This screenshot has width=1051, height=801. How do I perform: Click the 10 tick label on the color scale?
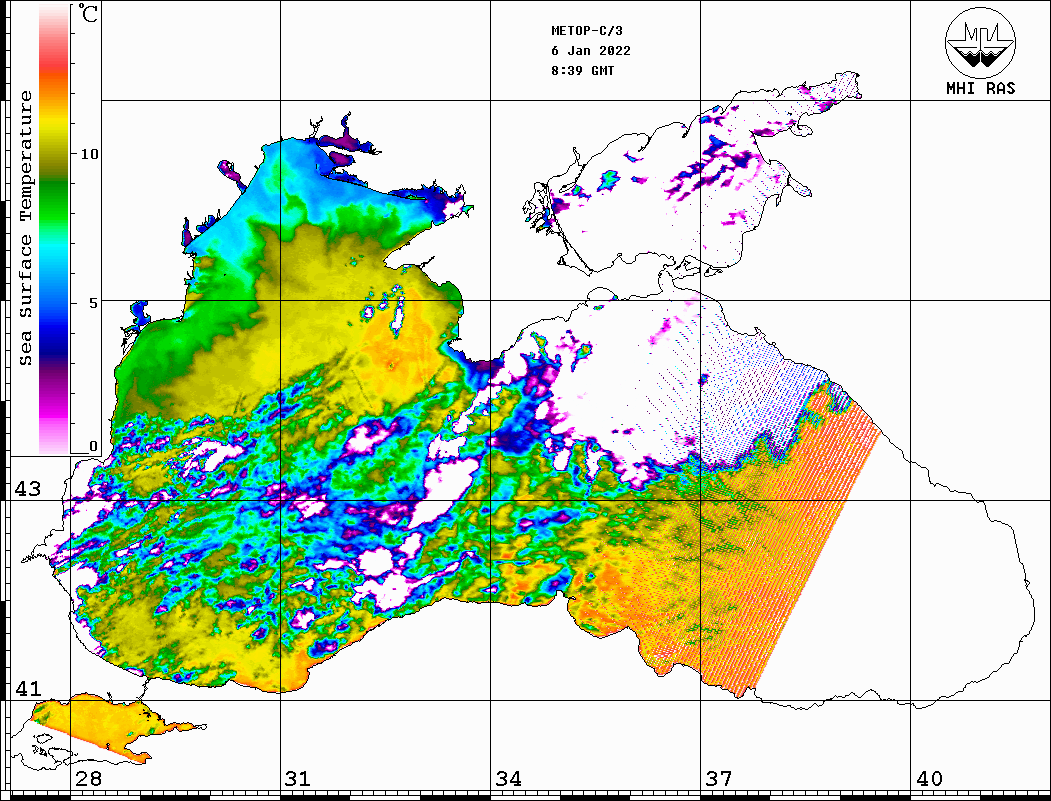pyautogui.click(x=89, y=154)
